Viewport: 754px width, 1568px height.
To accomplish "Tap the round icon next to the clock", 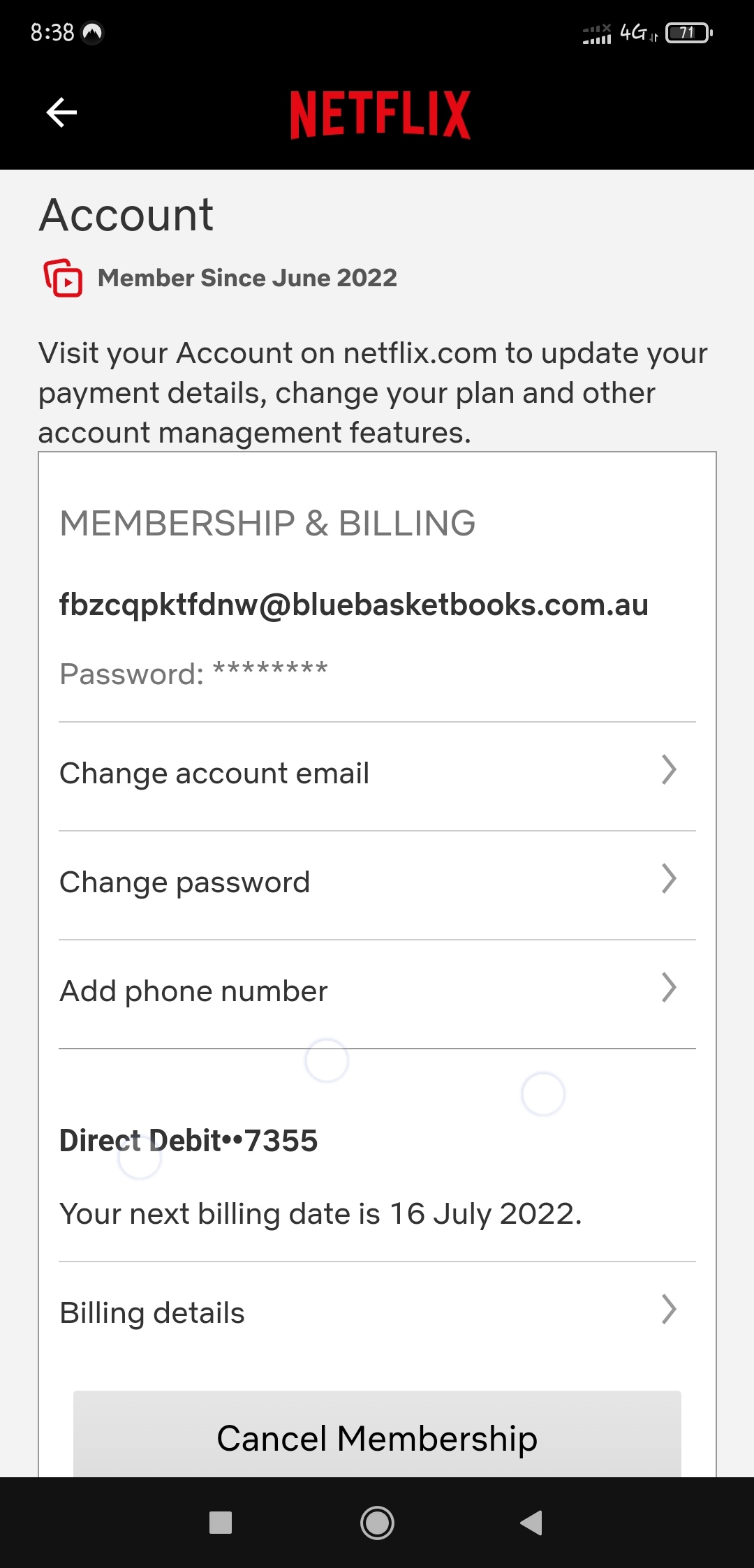I will tap(92, 32).
